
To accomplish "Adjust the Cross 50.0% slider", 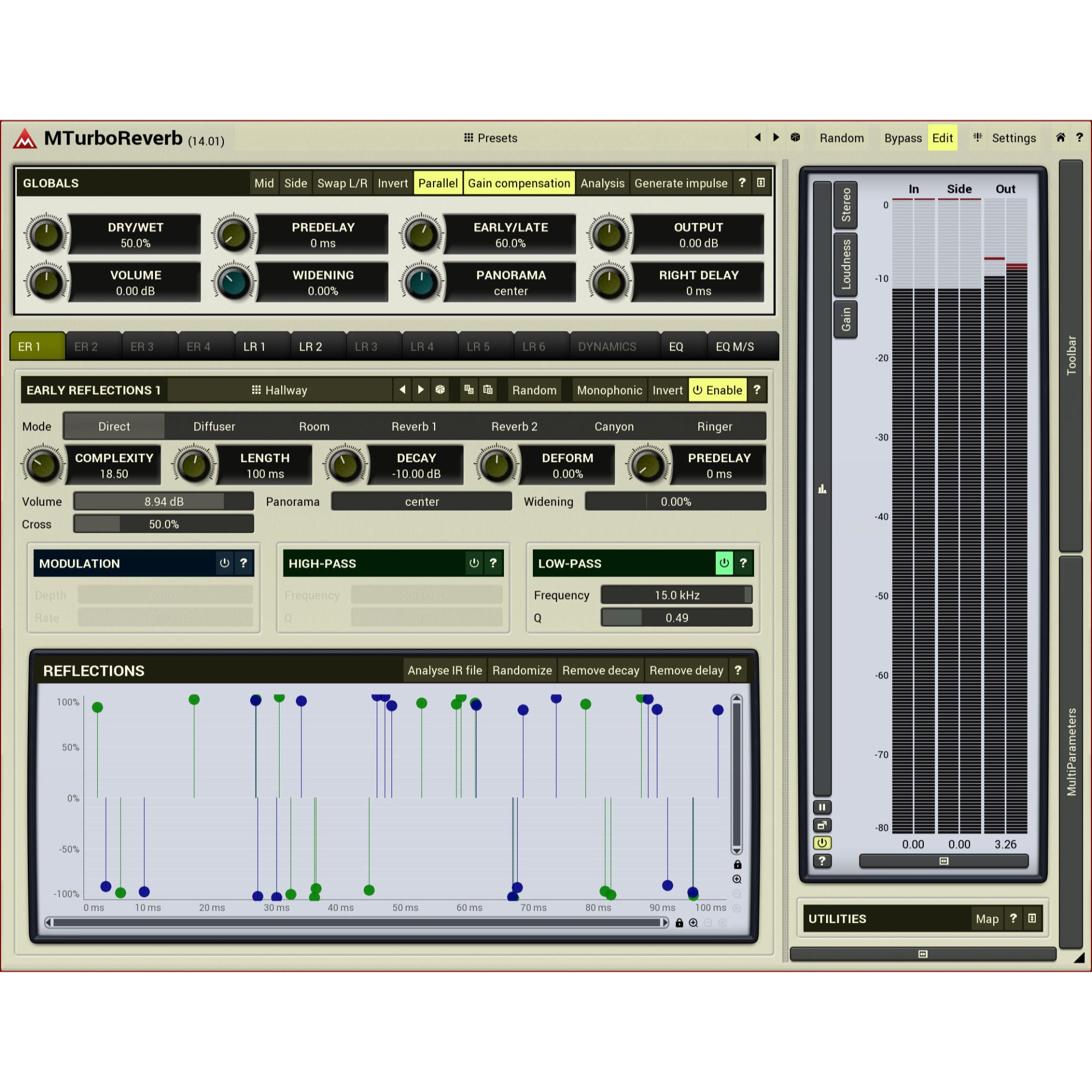I will [163, 524].
